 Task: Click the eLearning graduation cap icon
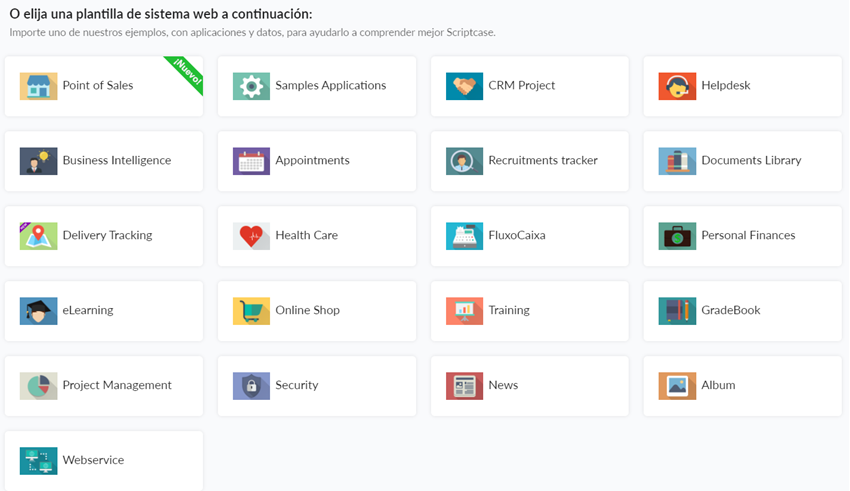click(38, 311)
